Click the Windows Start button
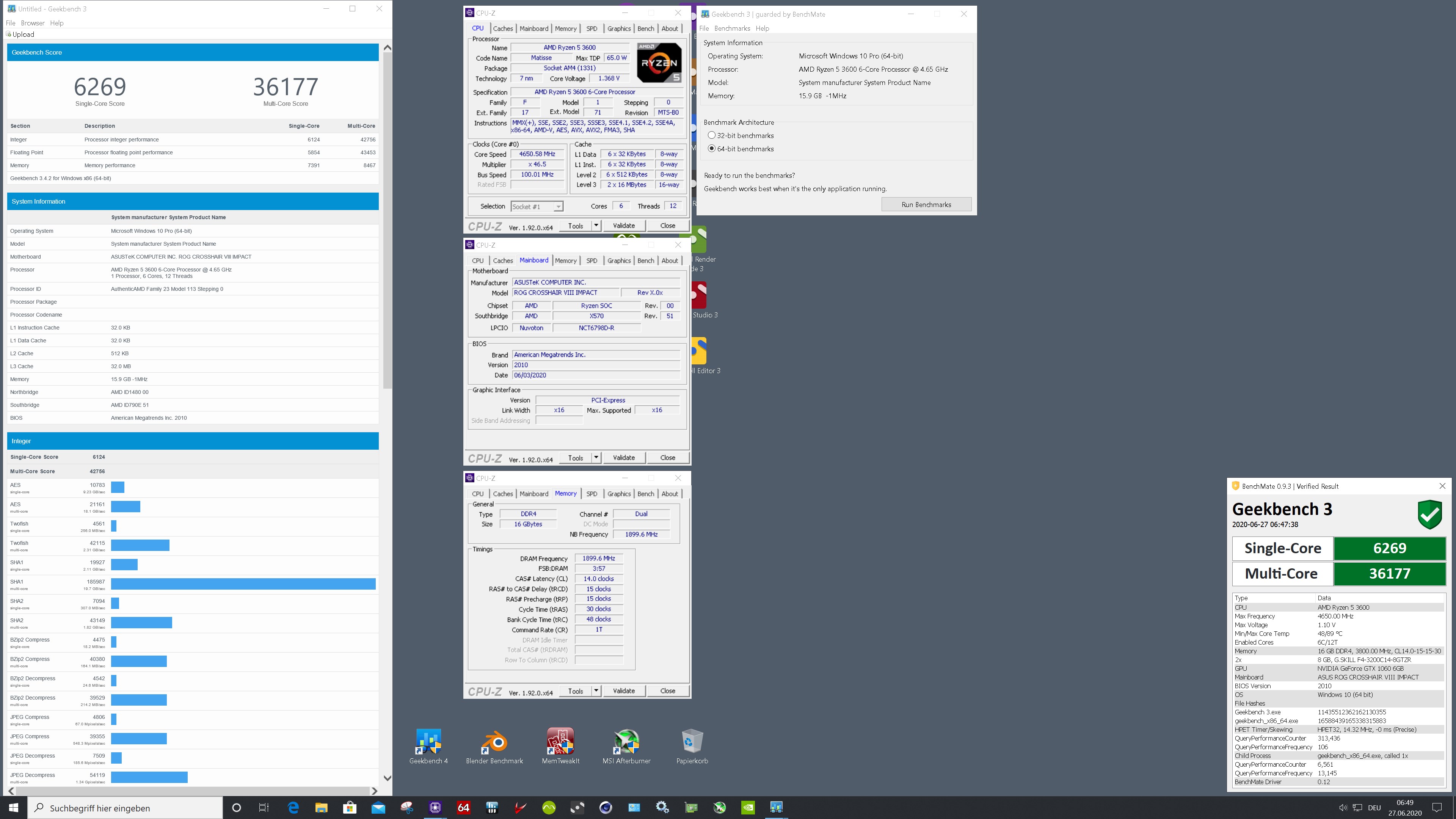This screenshot has height=819, width=1456. pyautogui.click(x=14, y=808)
